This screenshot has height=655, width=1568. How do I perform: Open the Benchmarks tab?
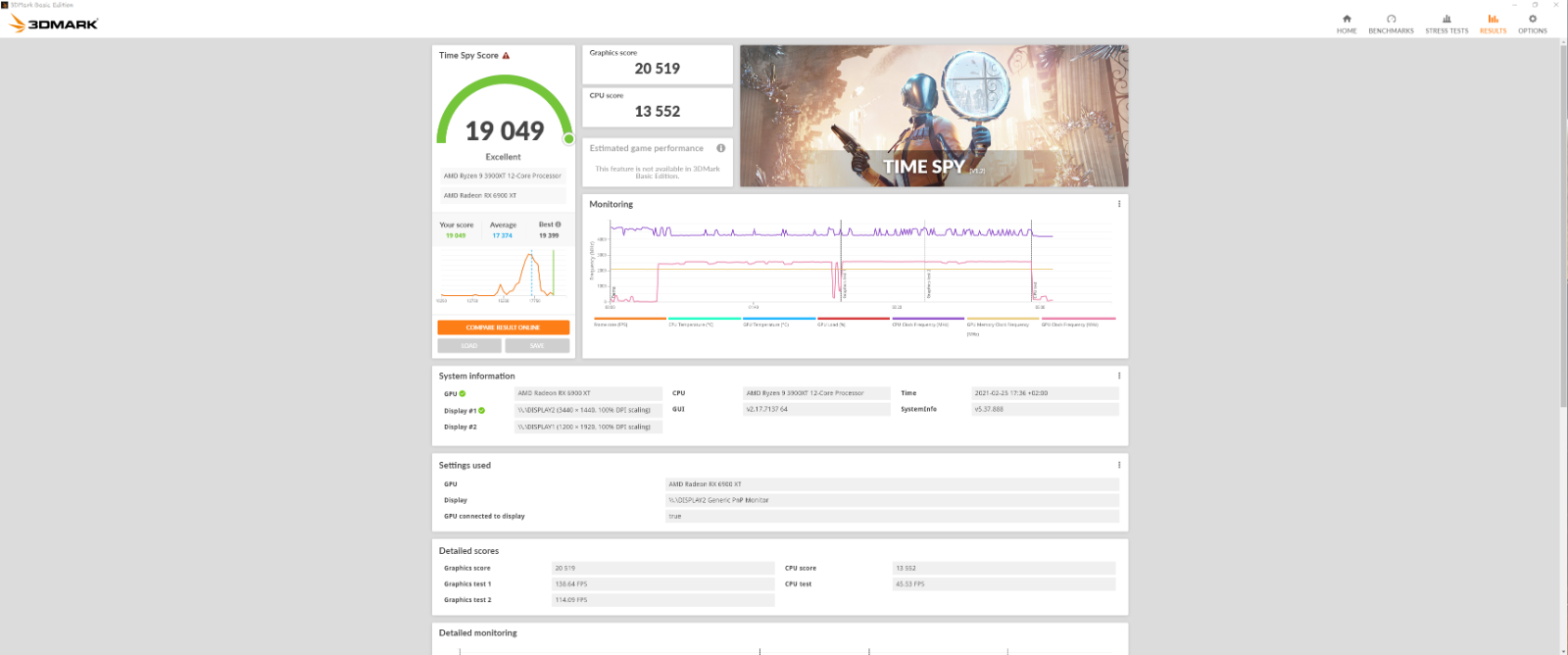click(1391, 25)
